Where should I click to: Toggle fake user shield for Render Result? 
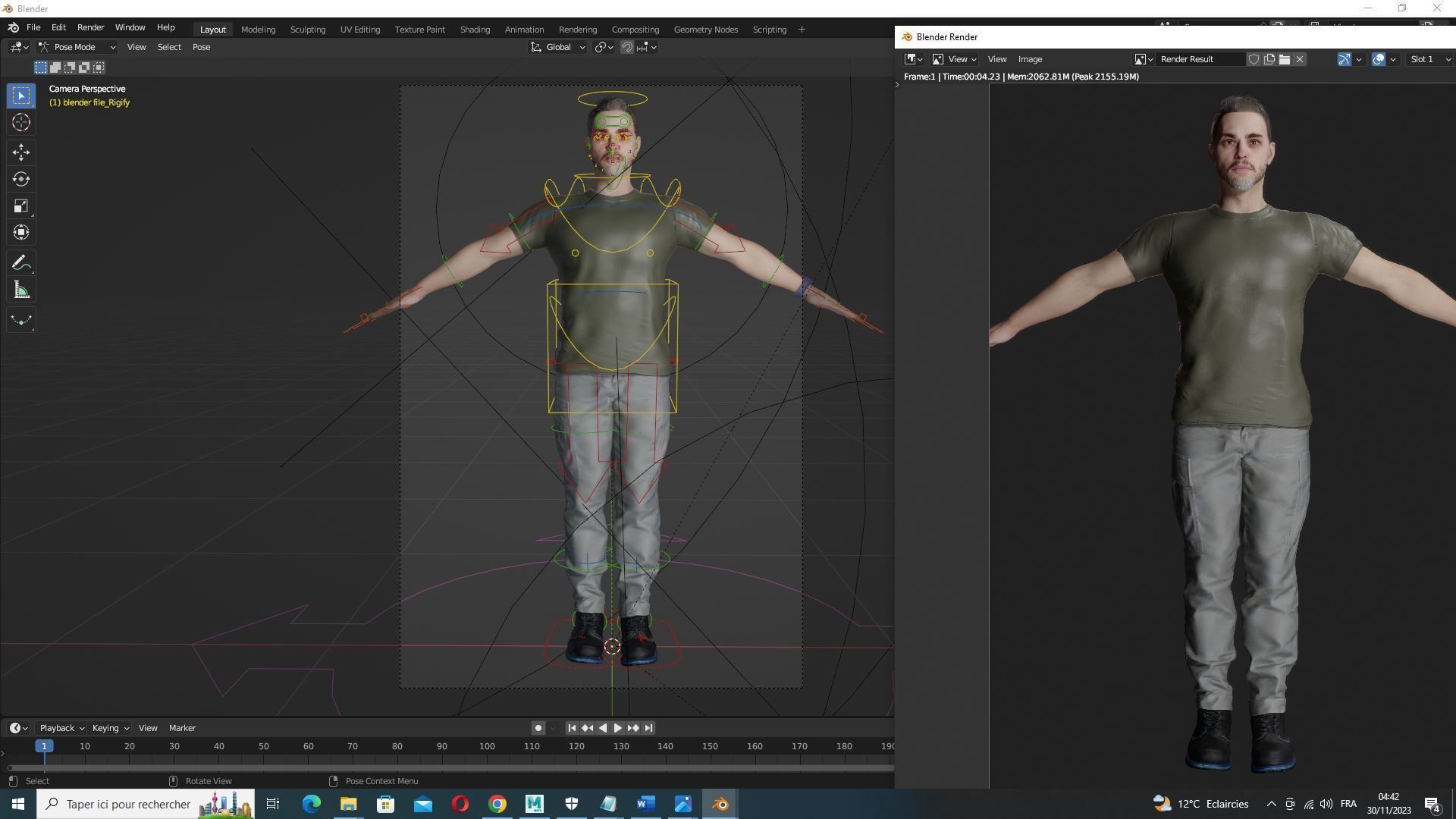[1254, 59]
